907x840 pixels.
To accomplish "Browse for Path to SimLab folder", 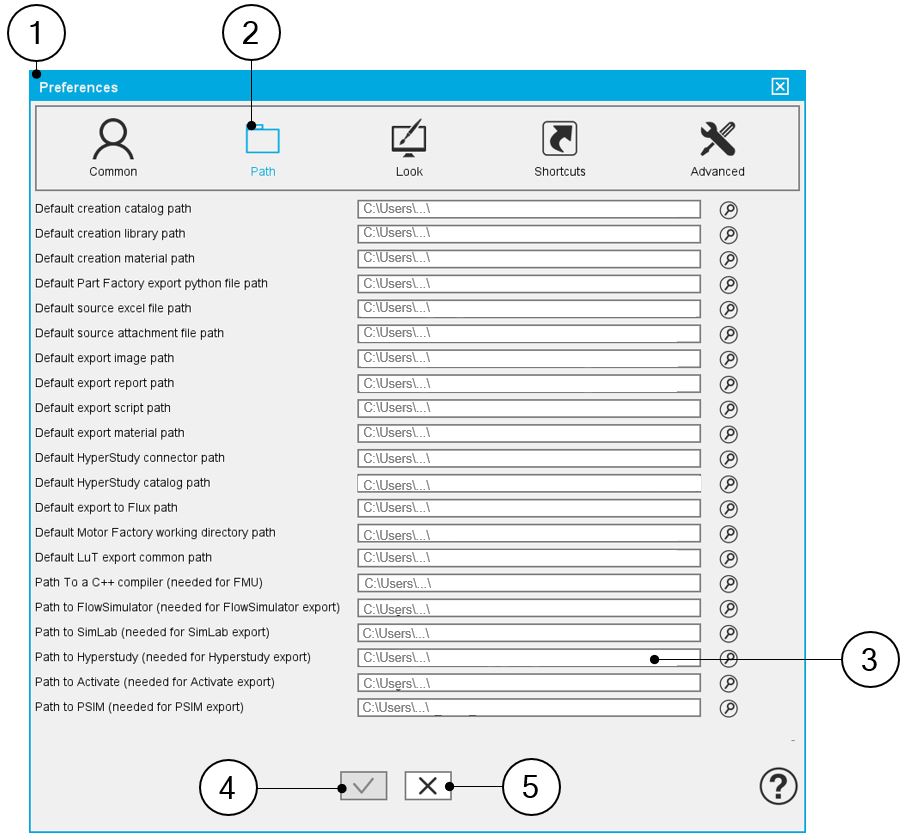I will pyautogui.click(x=728, y=633).
